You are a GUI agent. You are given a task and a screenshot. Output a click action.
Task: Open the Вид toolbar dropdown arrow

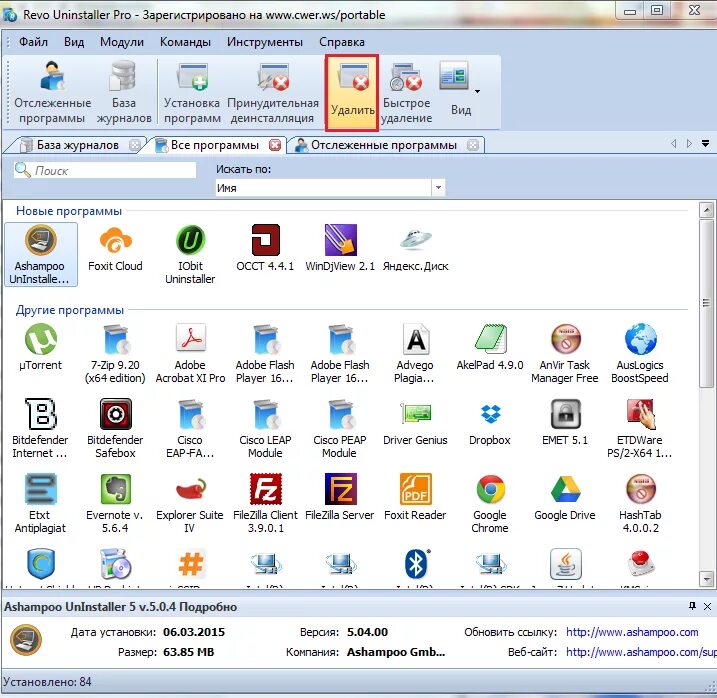477,91
